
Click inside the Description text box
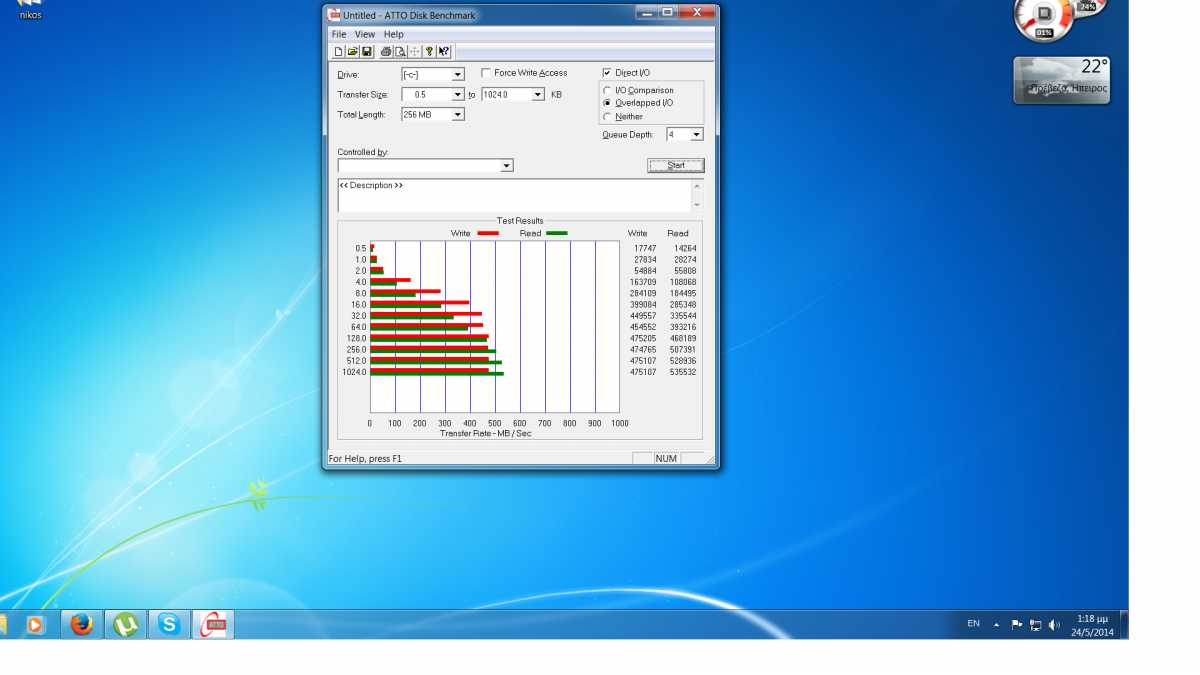514,195
